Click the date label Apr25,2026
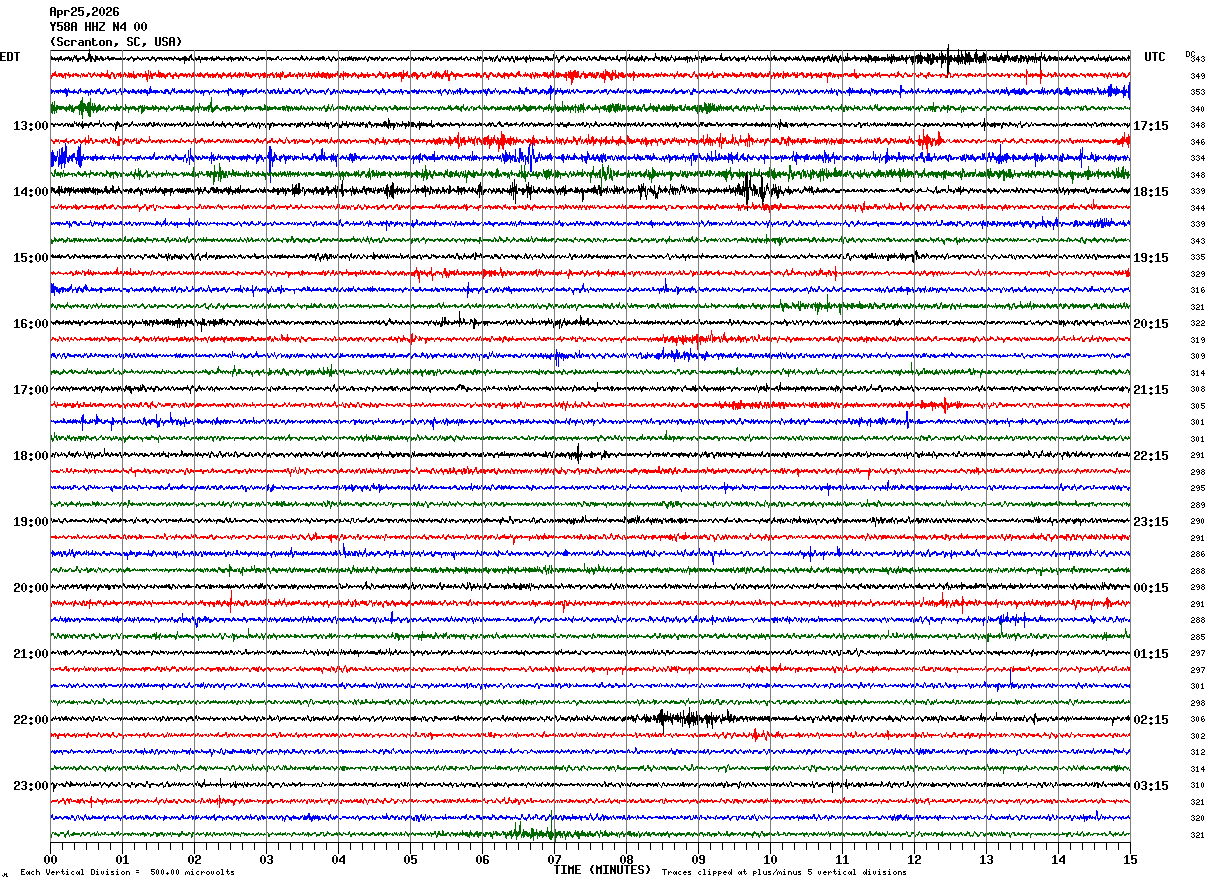Image resolution: width=1210 pixels, height=886 pixels. pos(84,12)
